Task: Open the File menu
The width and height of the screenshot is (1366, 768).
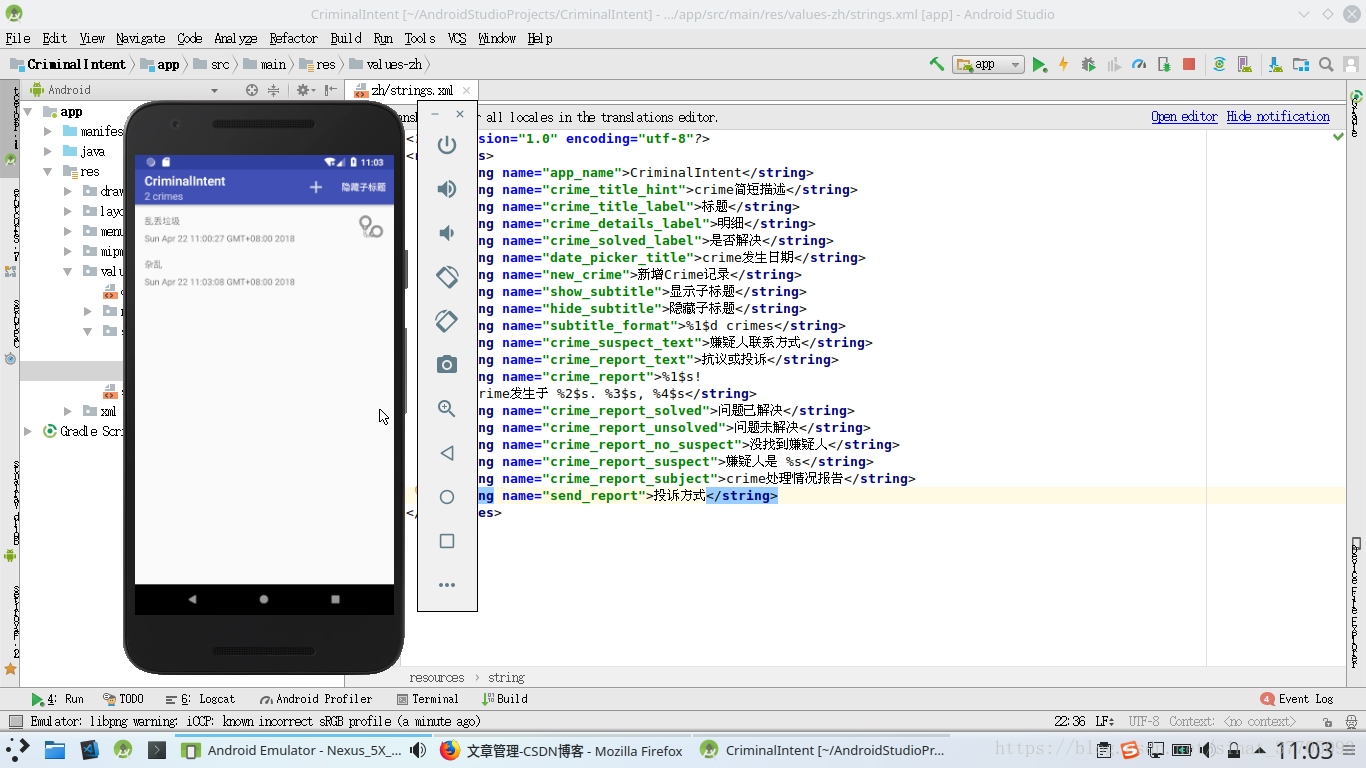Action: [18, 38]
